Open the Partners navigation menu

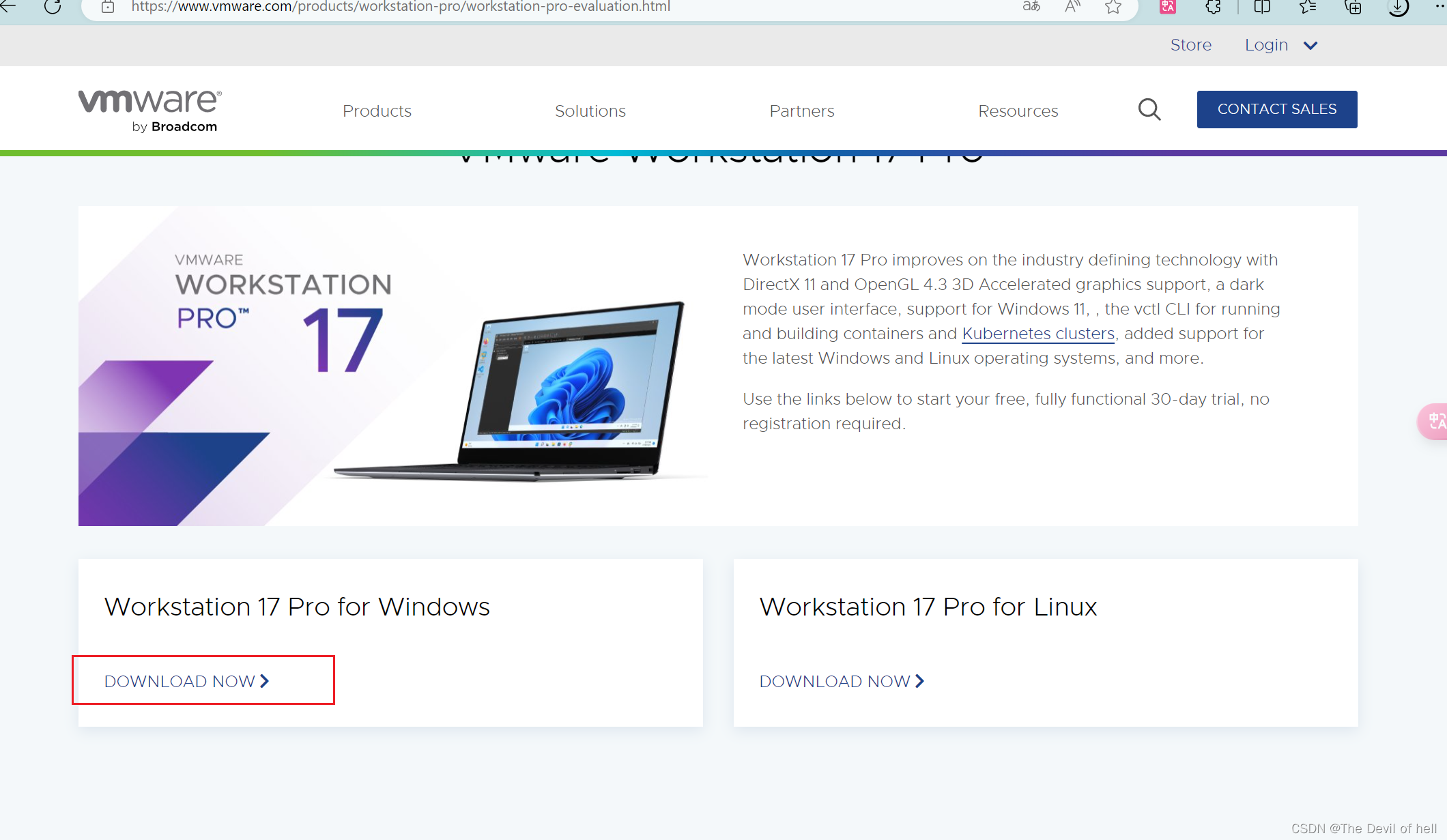coord(802,111)
